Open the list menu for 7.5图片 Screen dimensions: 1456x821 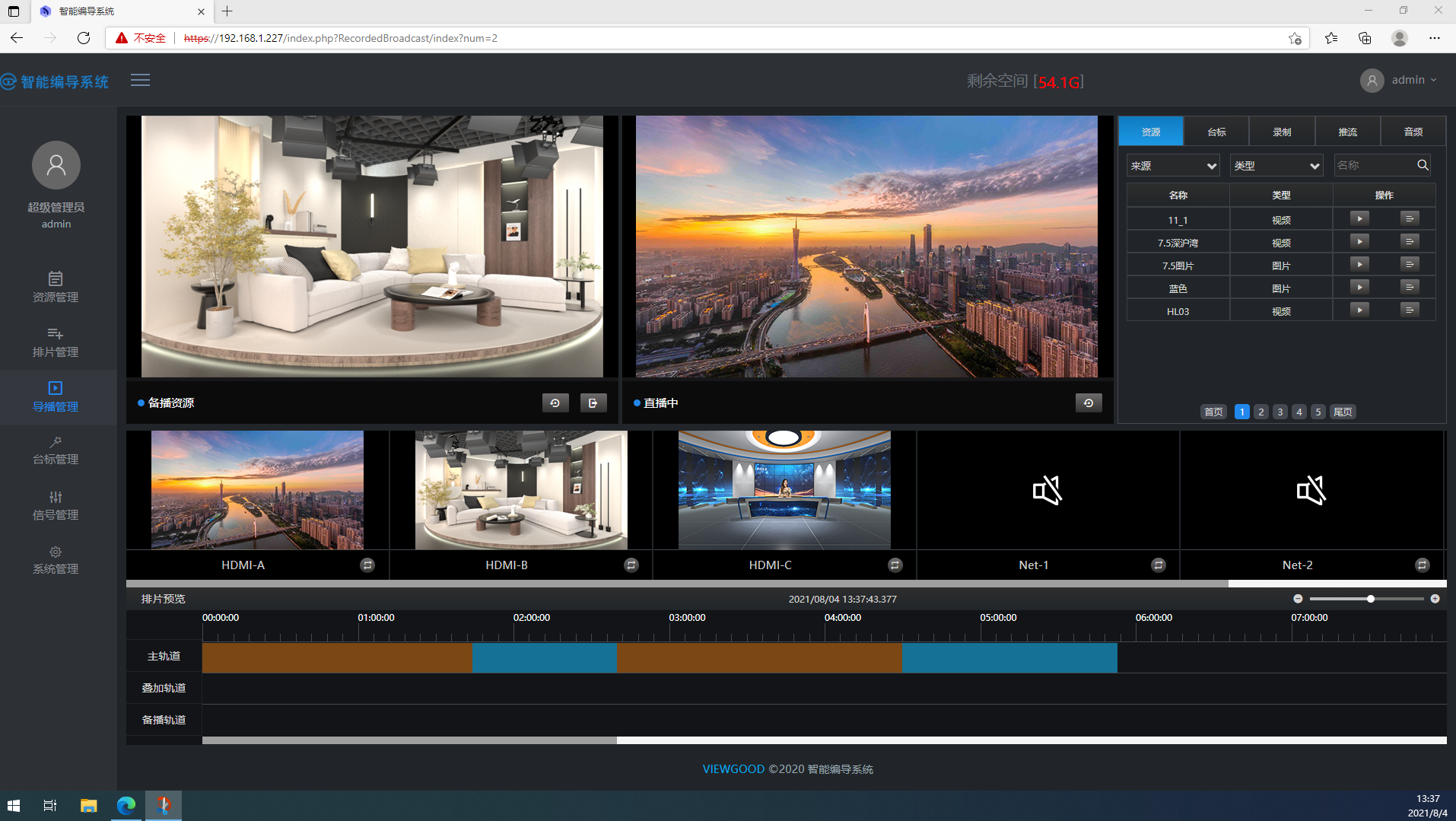[1410, 265]
